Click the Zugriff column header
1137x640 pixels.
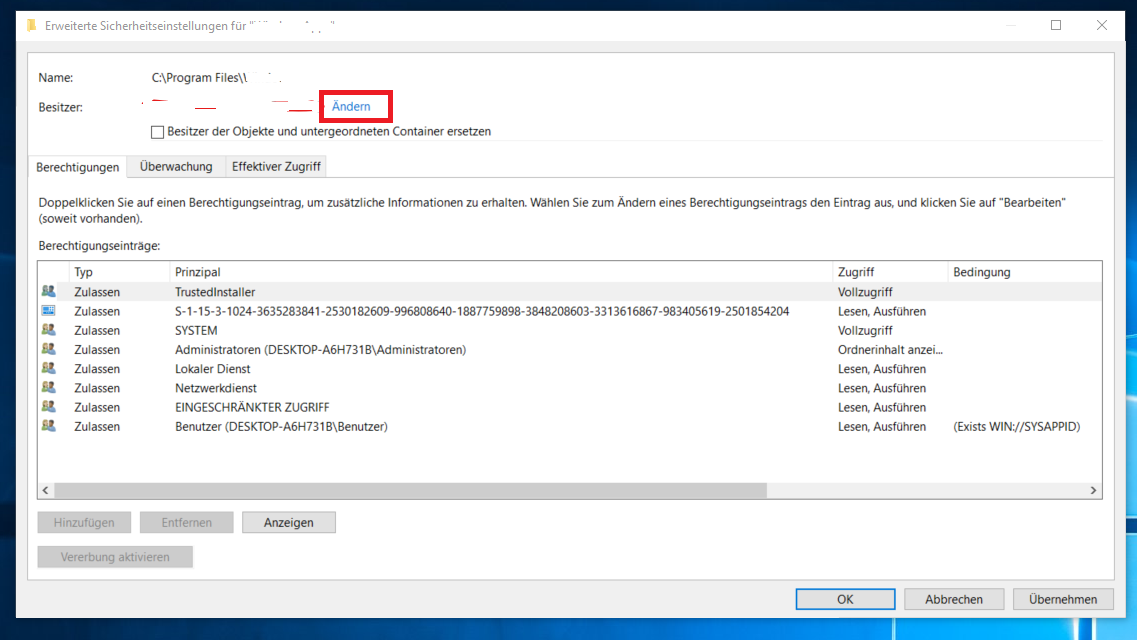pyautogui.click(x=890, y=272)
